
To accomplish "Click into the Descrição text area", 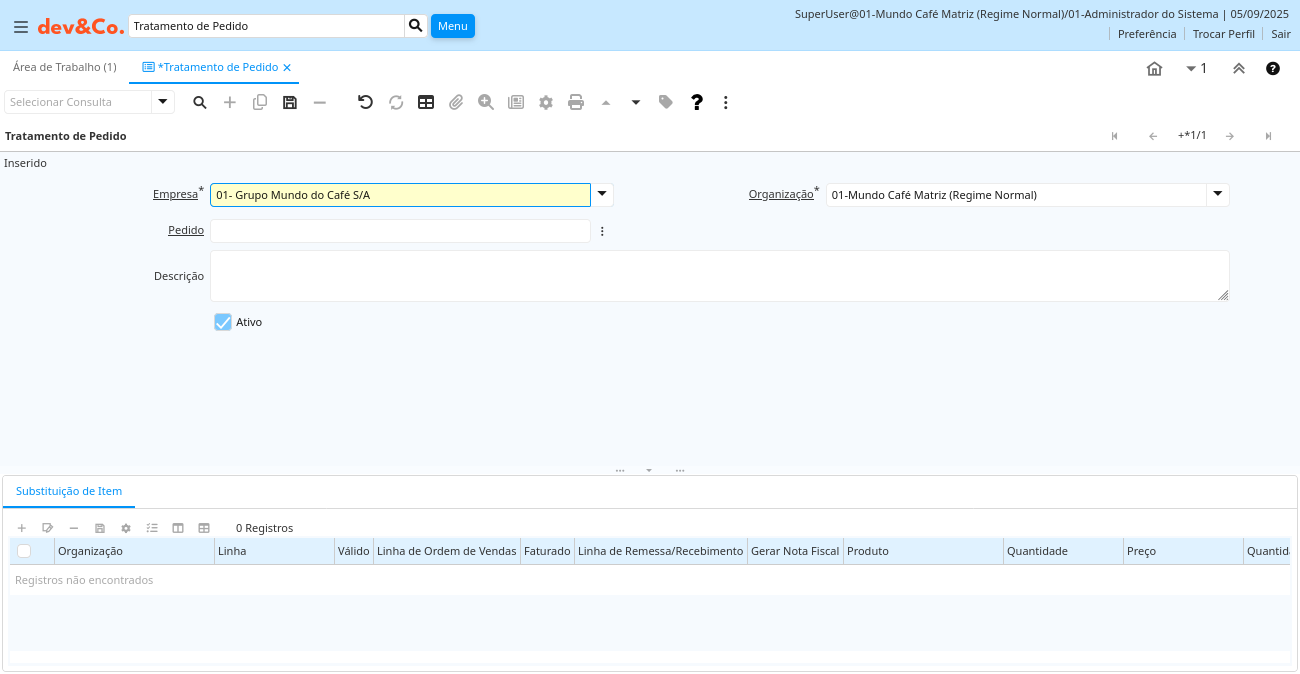I will 718,276.
